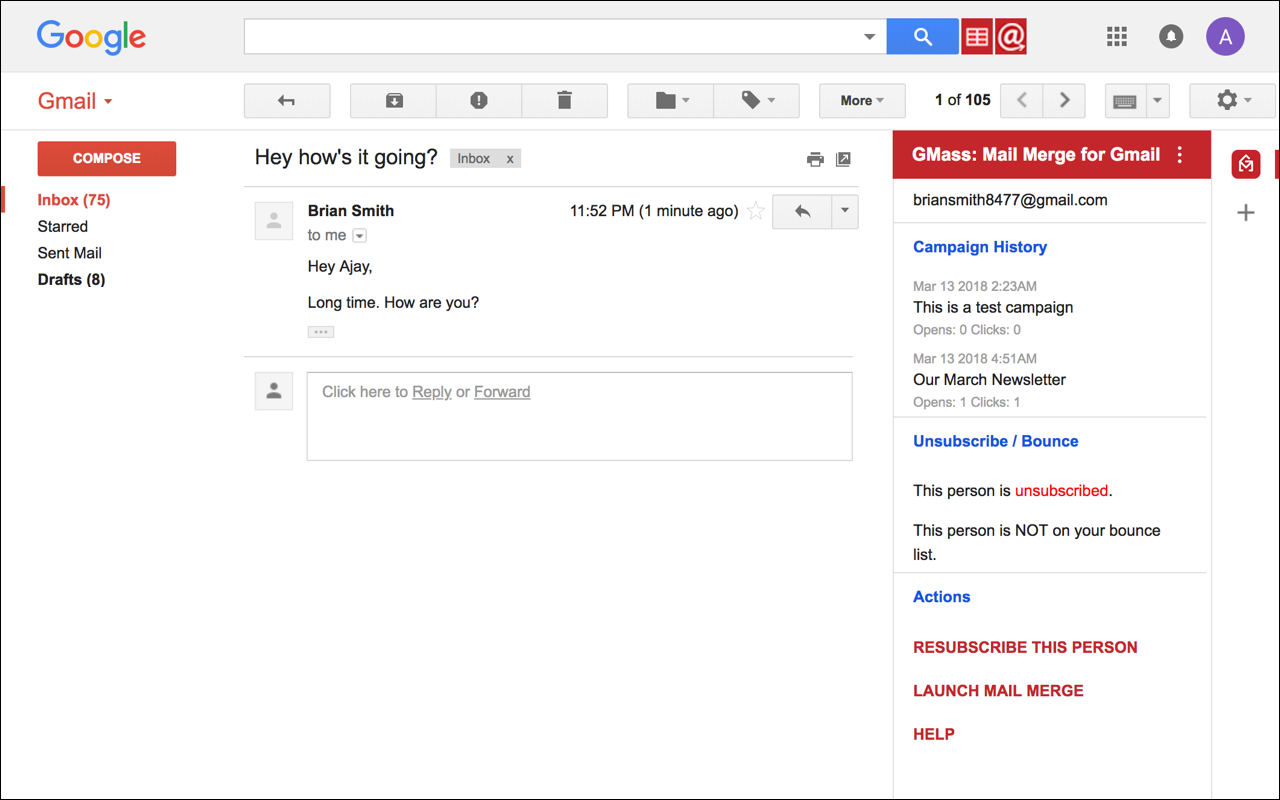The width and height of the screenshot is (1280, 800).
Task: Click 'Our March Newsletter' entry
Action: (989, 380)
